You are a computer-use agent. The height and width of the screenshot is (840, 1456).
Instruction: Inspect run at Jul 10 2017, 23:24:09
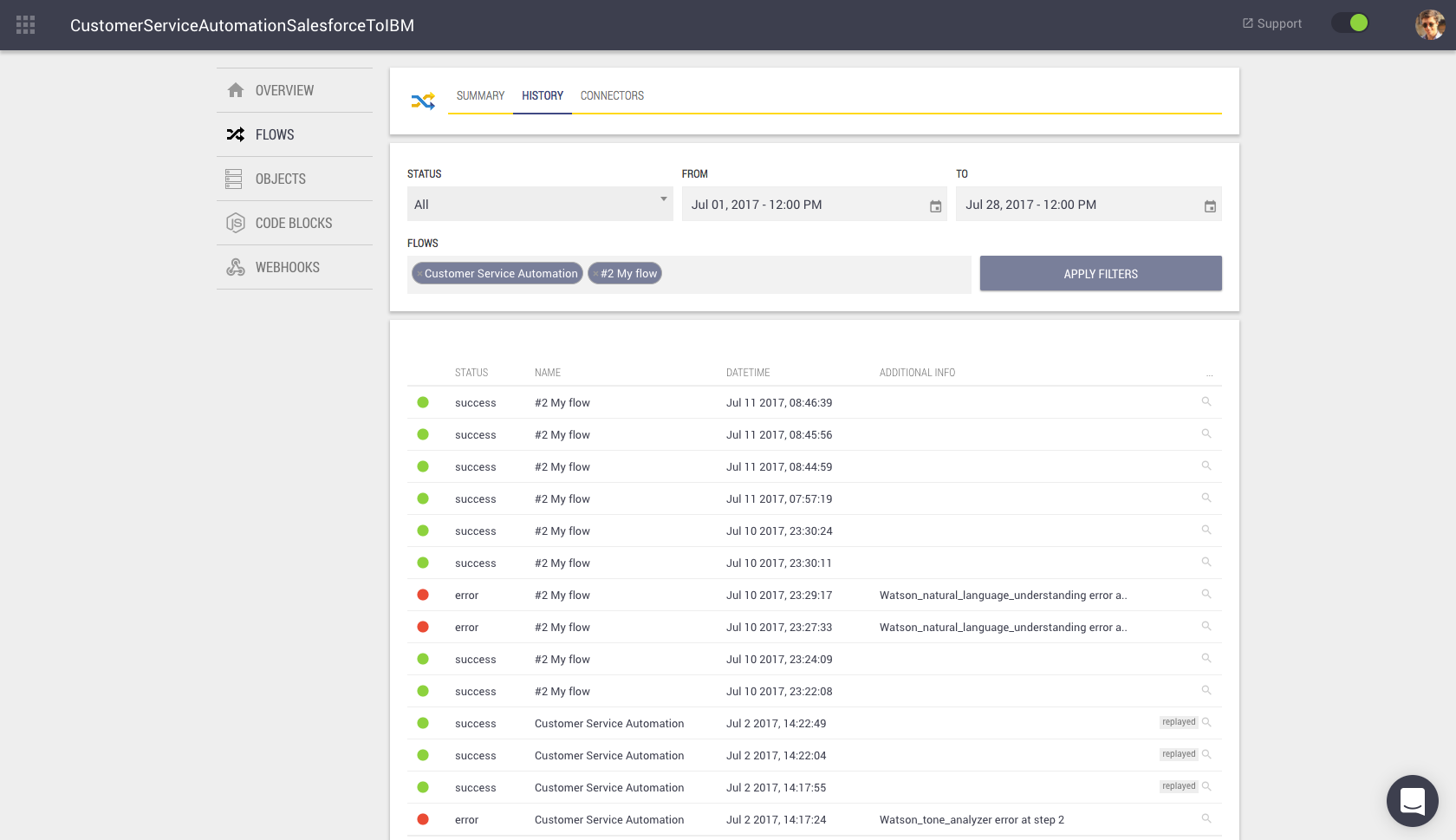pyautogui.click(x=1206, y=658)
